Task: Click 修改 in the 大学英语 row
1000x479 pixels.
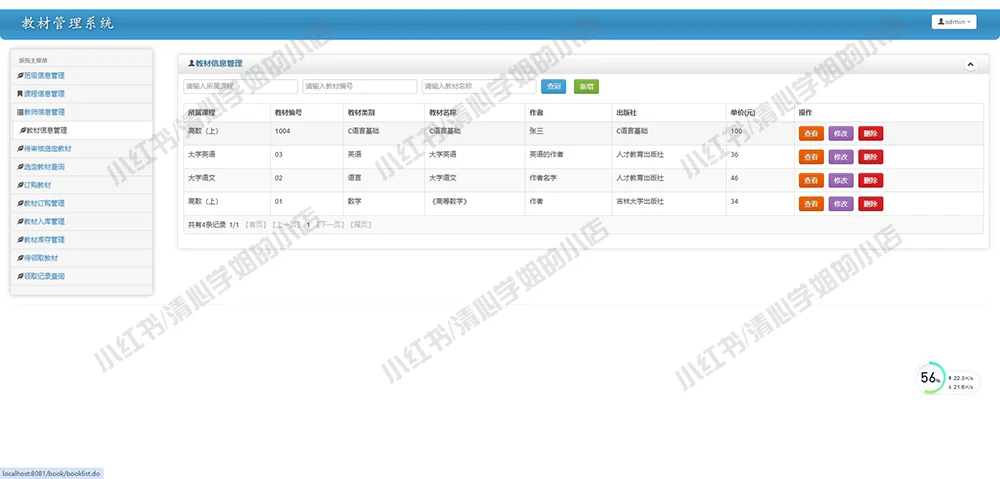Action: coord(841,157)
